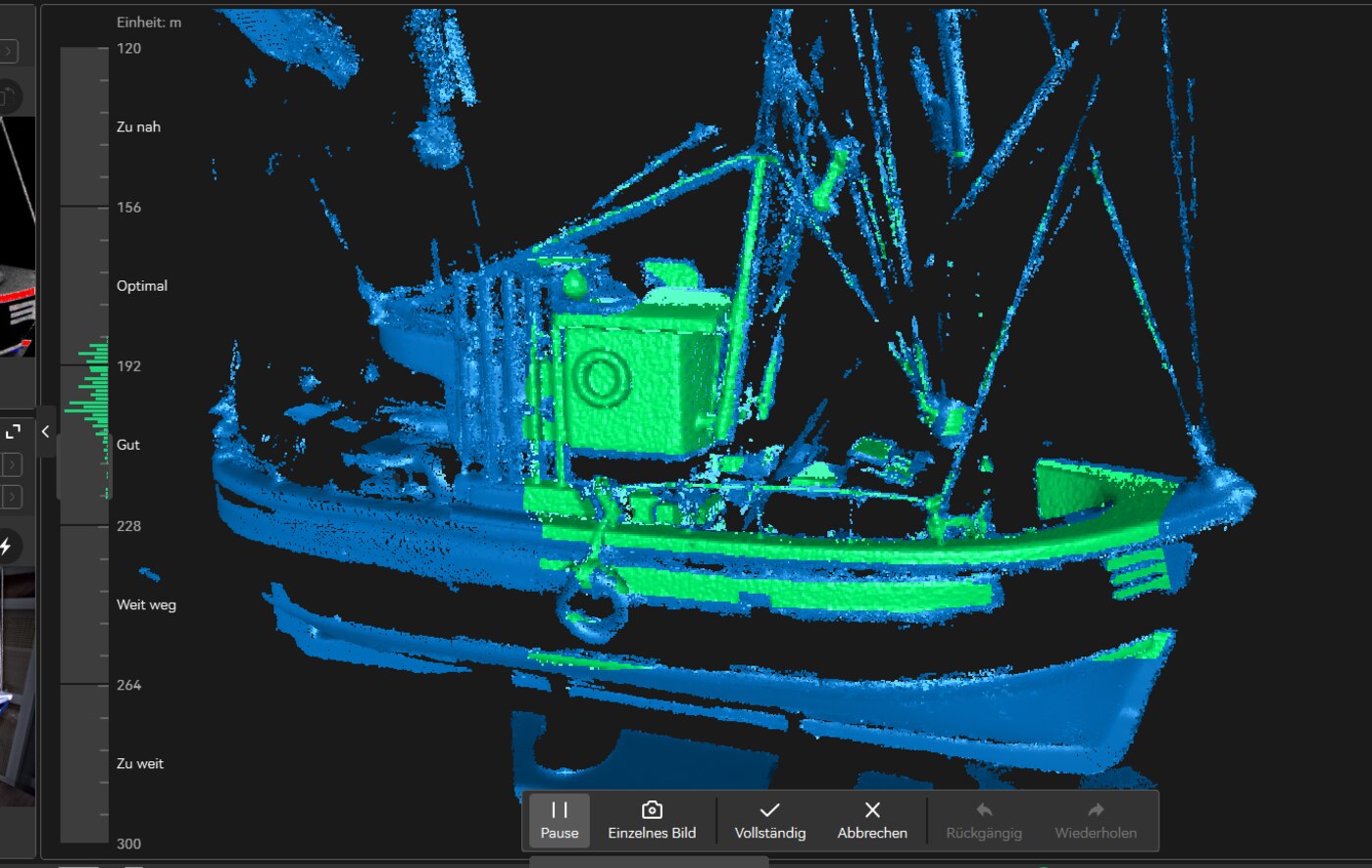Select the 'Einheit: m' unit label
The height and width of the screenshot is (868, 1372).
point(149,22)
